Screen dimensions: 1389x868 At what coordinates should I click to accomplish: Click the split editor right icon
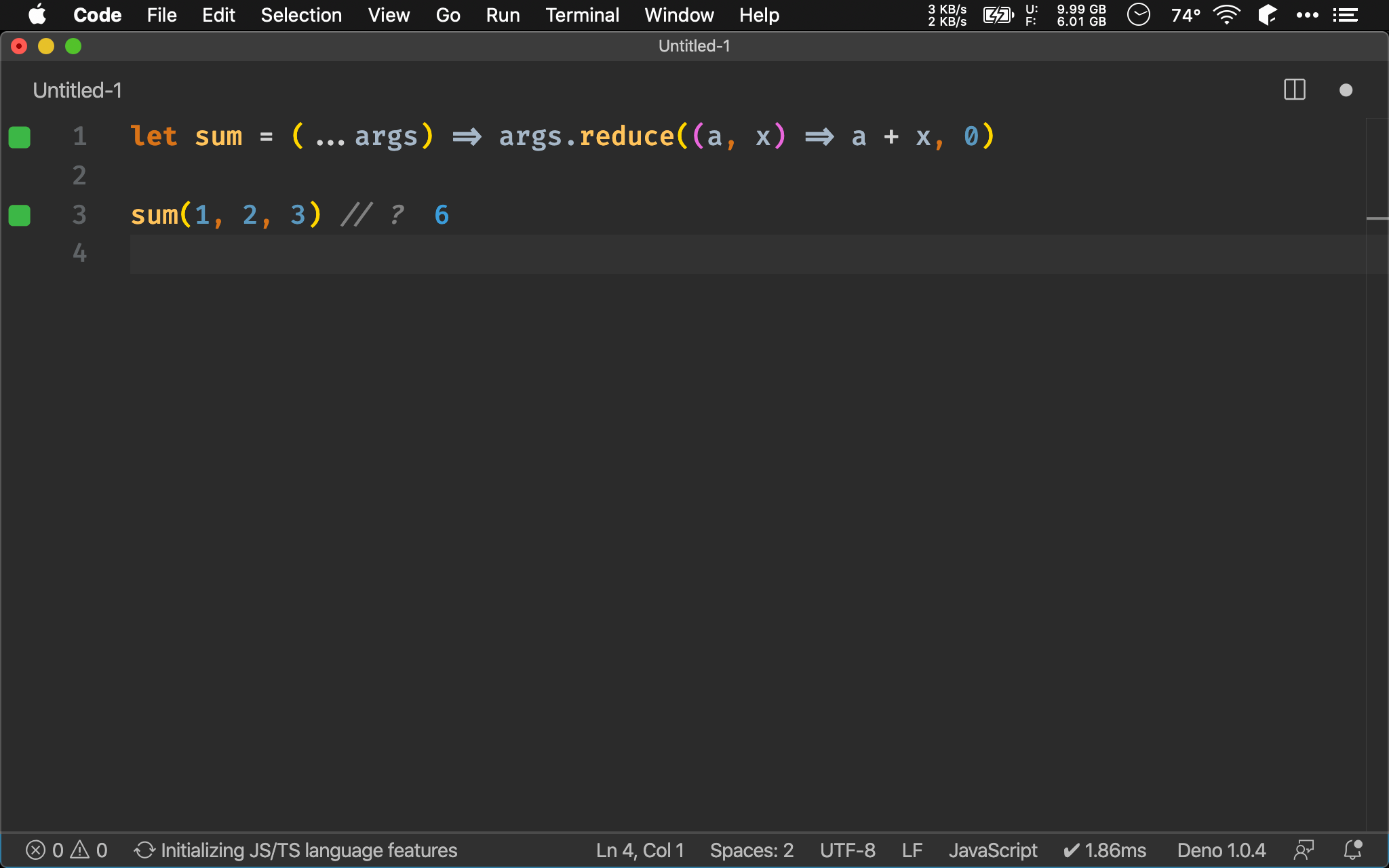1294,90
